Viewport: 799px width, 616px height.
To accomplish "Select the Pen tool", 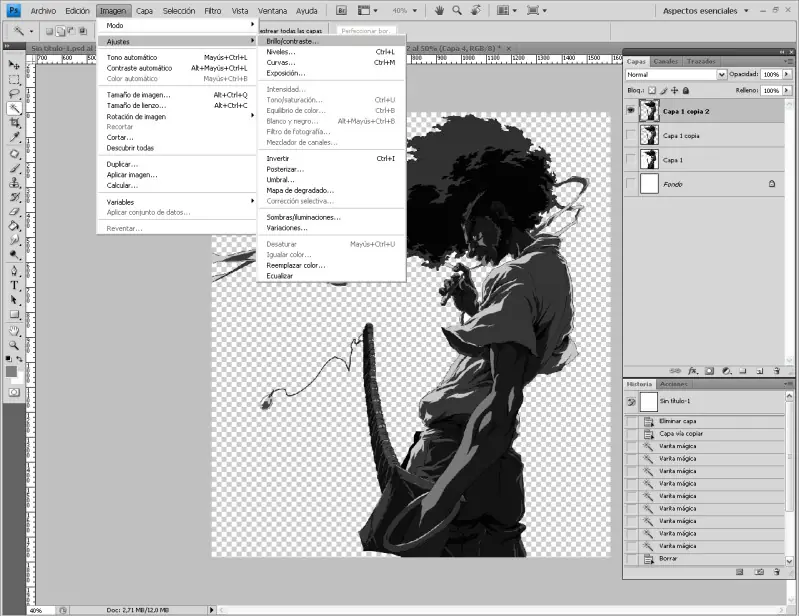I will [14, 271].
